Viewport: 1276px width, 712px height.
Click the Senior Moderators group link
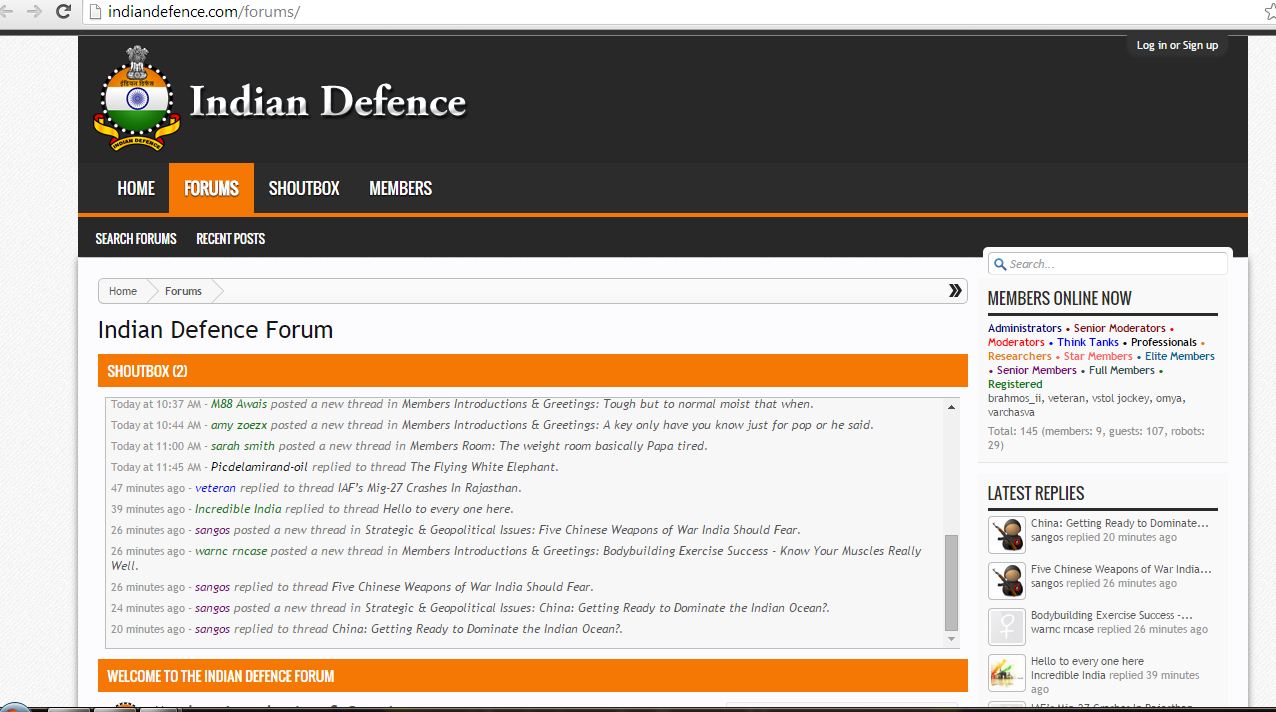point(1119,328)
